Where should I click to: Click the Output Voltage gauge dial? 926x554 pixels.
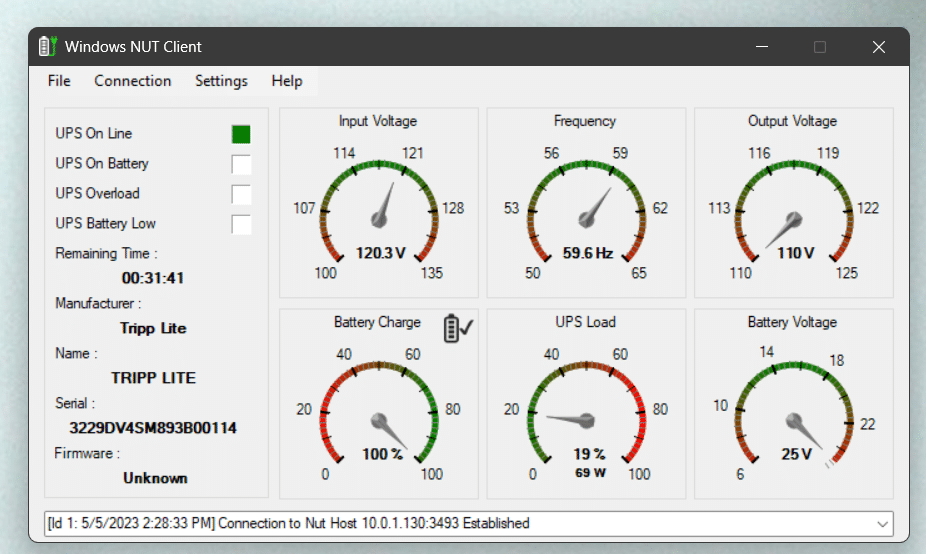794,211
